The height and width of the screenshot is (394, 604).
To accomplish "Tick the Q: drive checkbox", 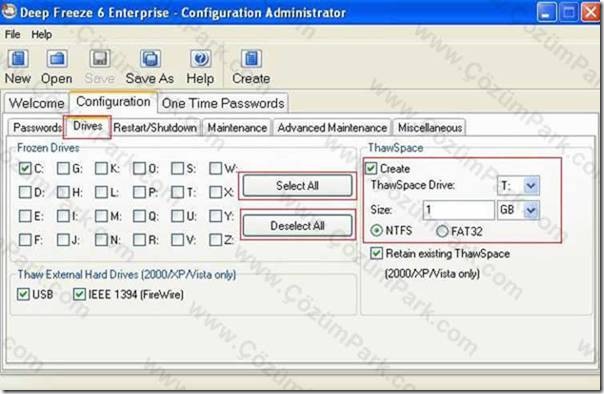I will click(139, 216).
